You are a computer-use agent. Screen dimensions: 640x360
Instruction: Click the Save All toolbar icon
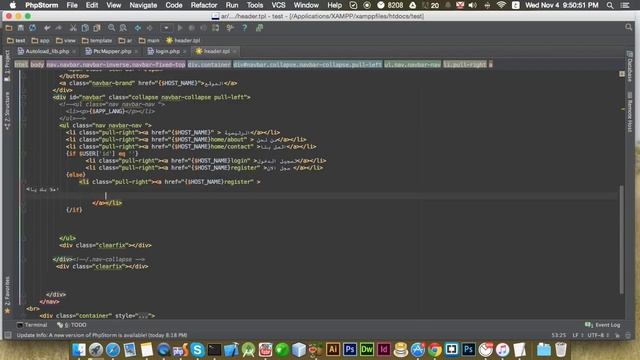pyautogui.click(x=20, y=28)
